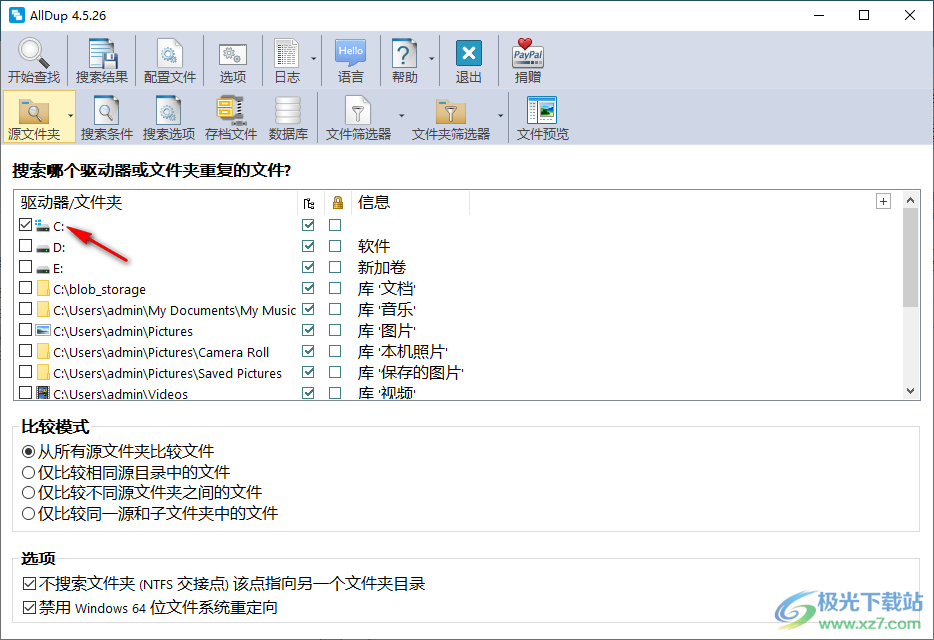The image size is (934, 640).
Task: Click the Pictures library icon
Action: click(x=42, y=330)
